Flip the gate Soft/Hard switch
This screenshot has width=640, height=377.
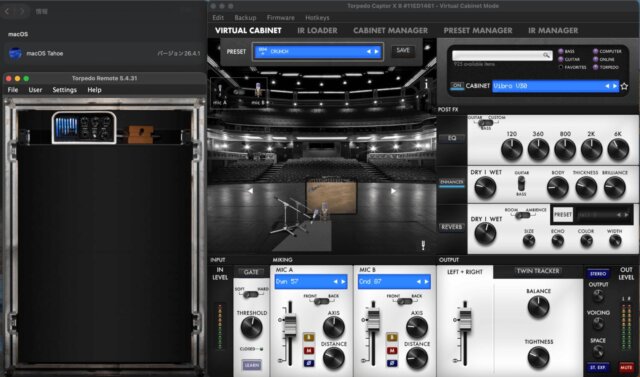pyautogui.click(x=251, y=294)
